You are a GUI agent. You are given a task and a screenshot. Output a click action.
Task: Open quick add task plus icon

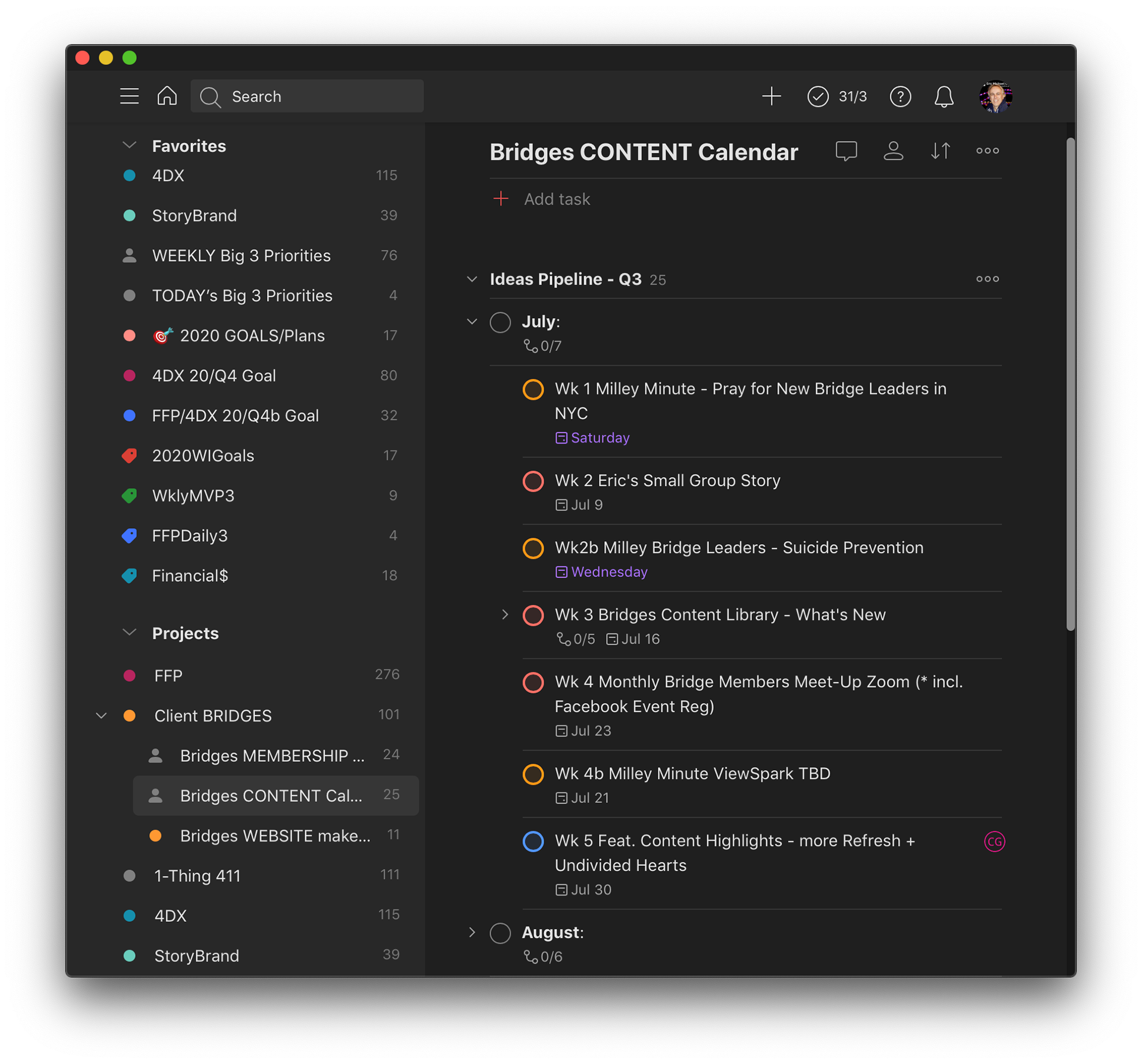[771, 96]
